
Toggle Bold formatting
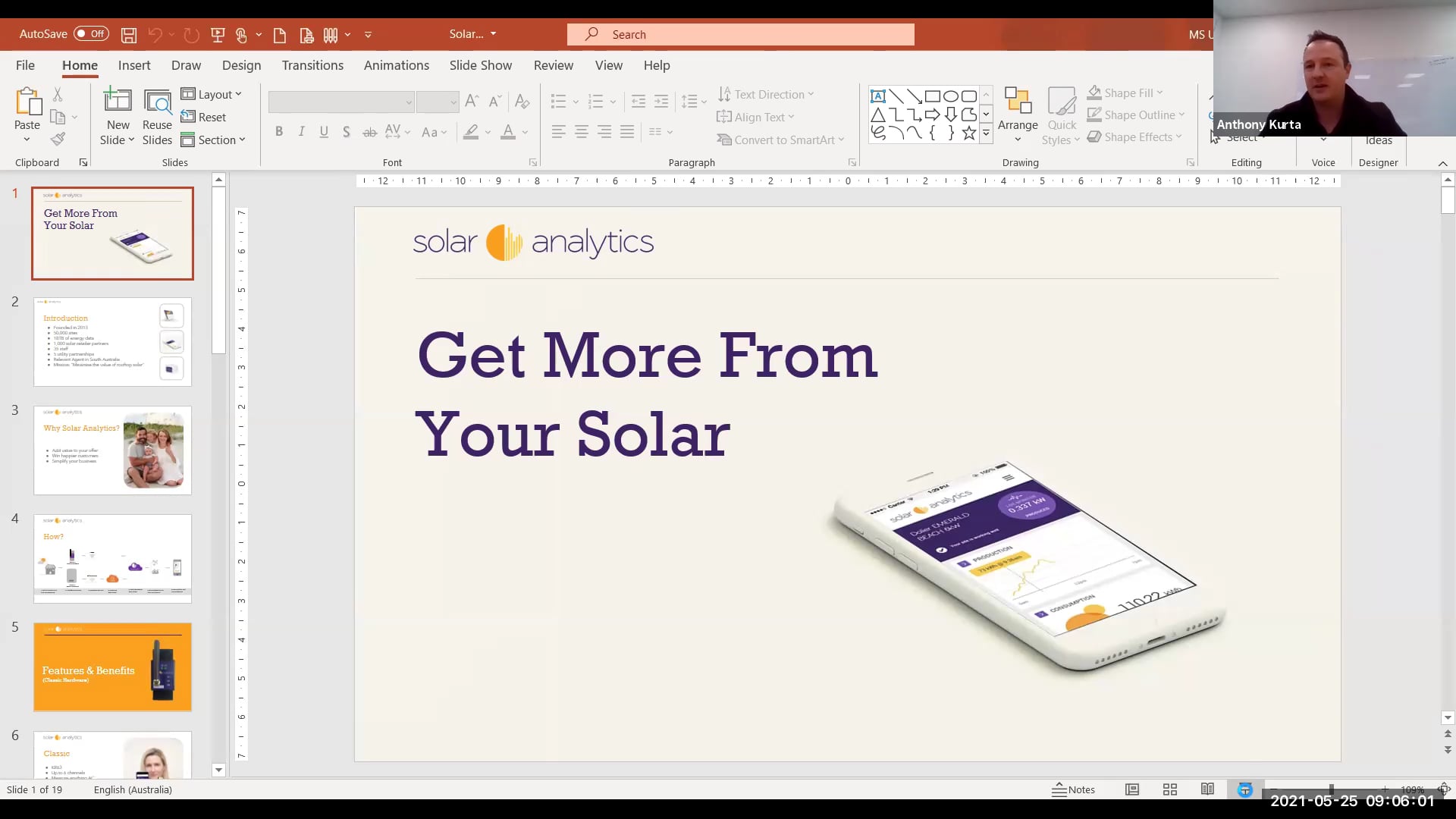coord(279,132)
